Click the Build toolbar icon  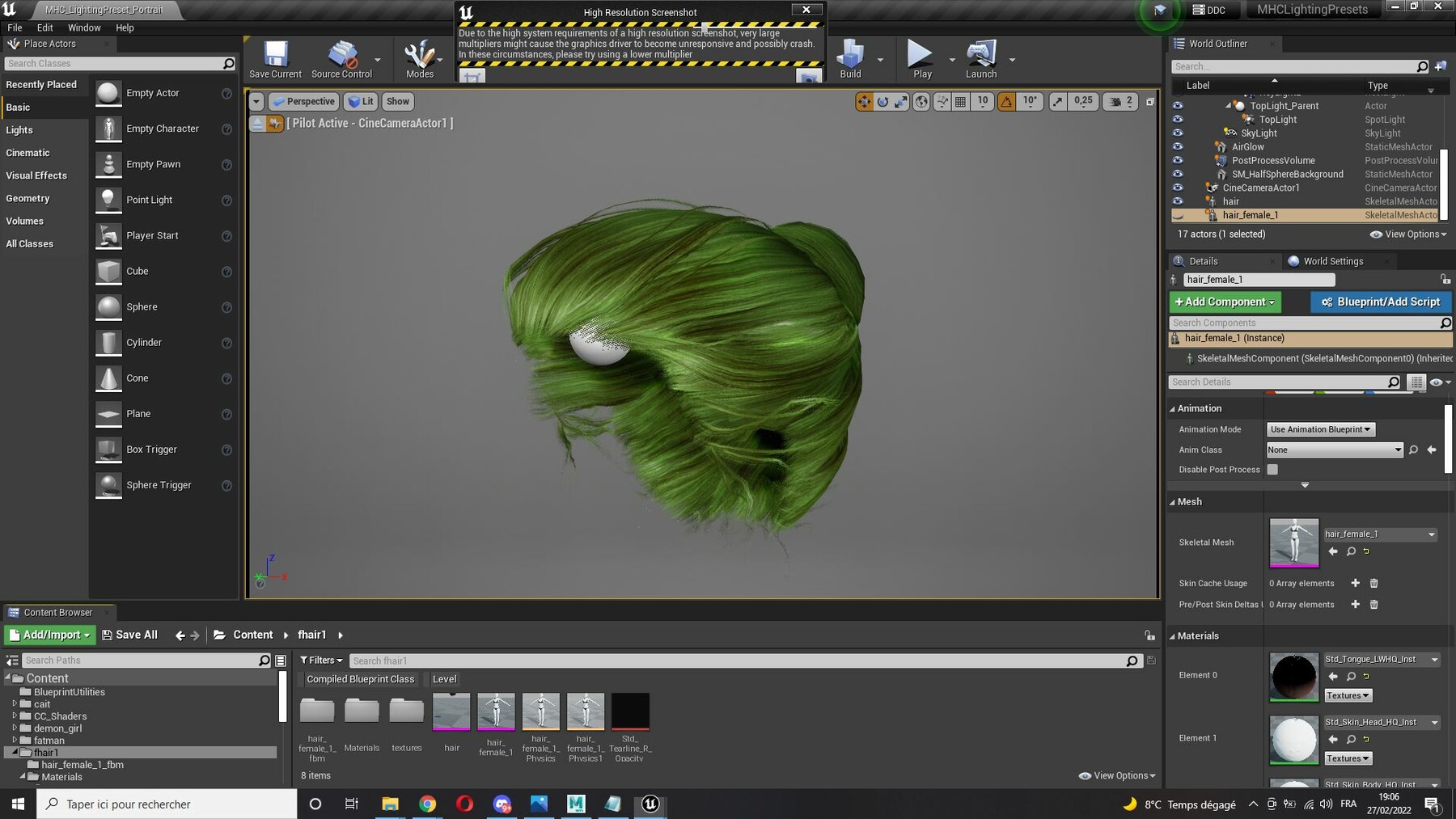(850, 59)
